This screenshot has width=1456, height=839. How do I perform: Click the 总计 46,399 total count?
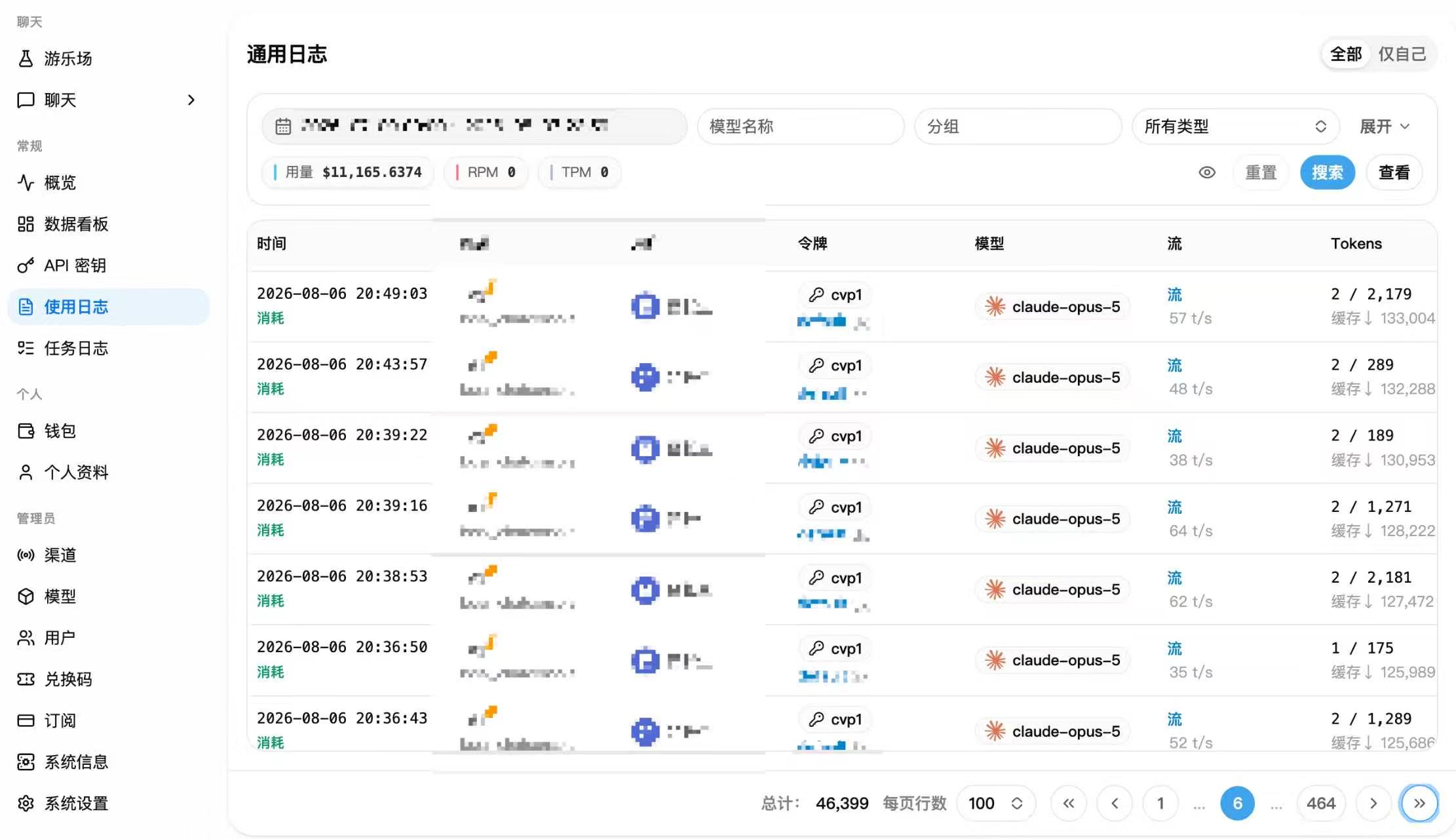[x=814, y=803]
